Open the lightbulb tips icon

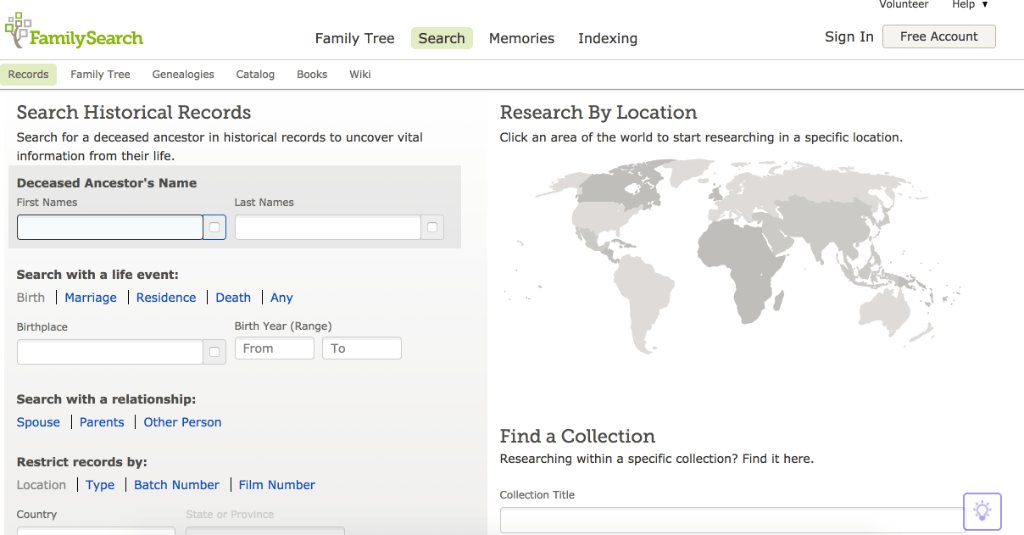click(982, 511)
